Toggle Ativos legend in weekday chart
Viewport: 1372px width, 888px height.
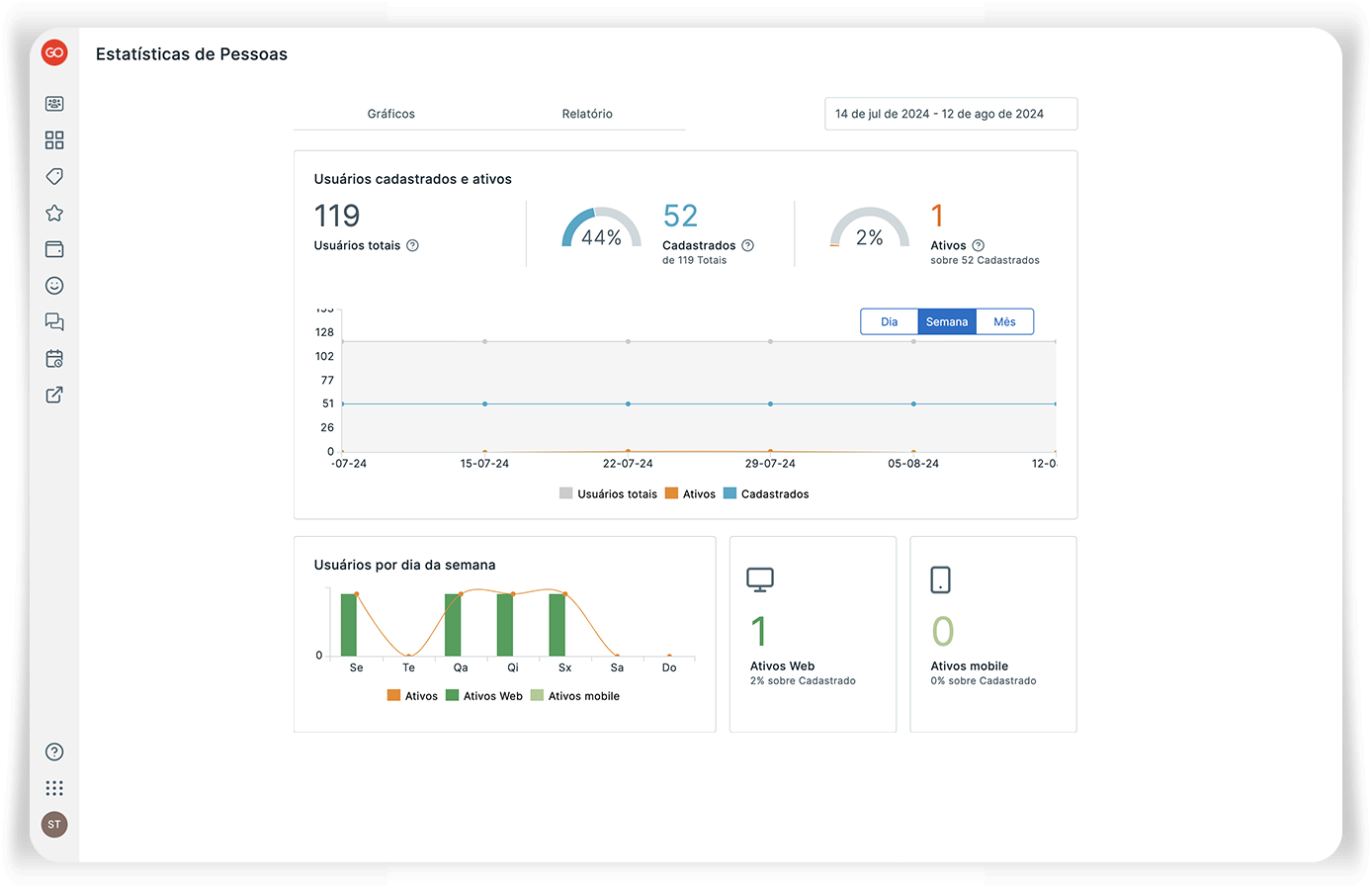pyautogui.click(x=412, y=696)
